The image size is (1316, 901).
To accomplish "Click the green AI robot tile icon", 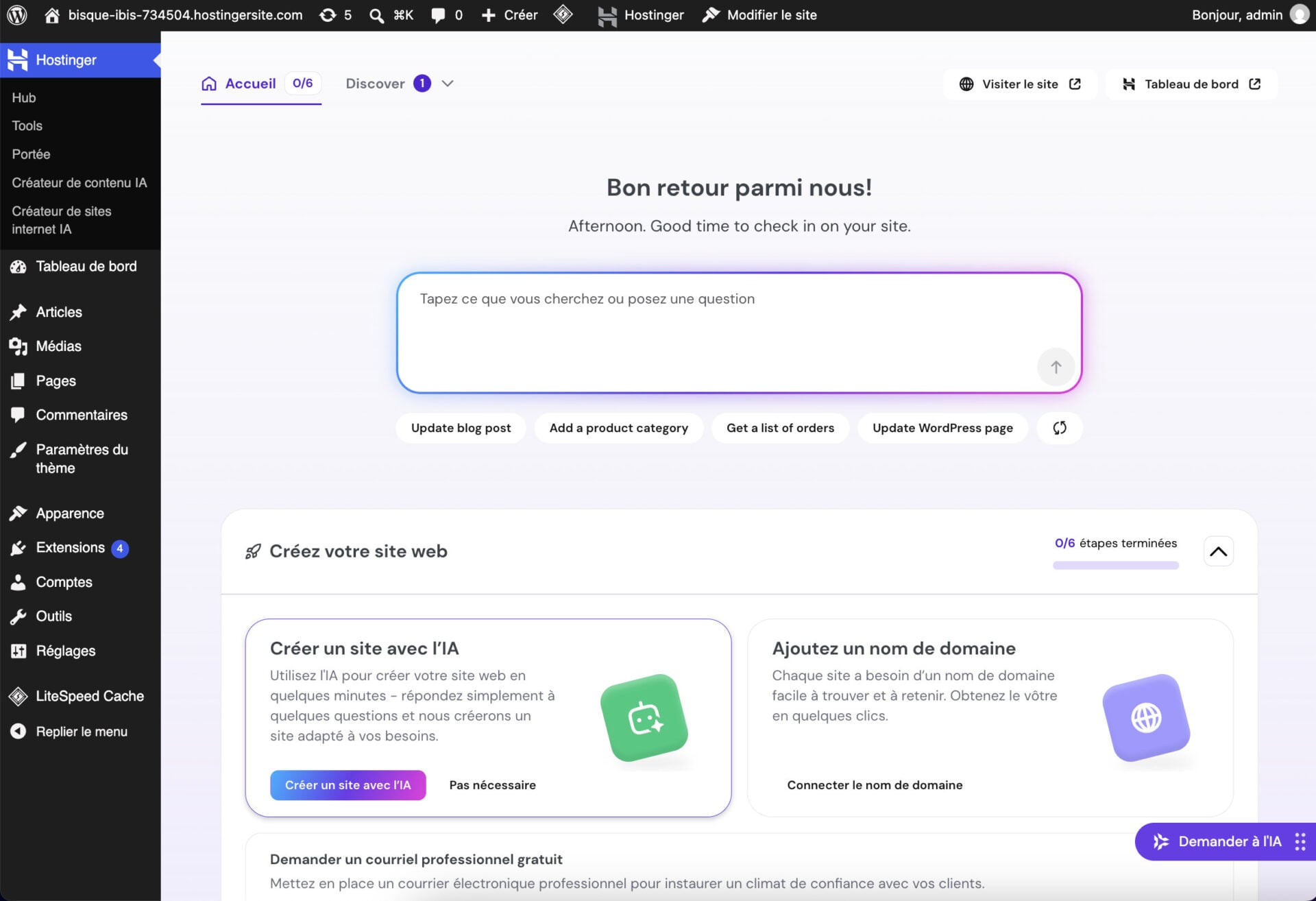I will [644, 718].
